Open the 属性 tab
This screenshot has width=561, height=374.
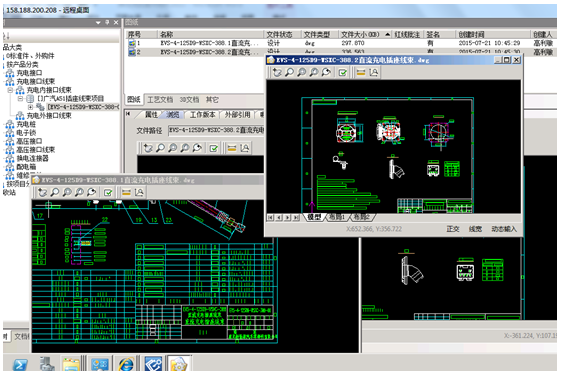151,115
